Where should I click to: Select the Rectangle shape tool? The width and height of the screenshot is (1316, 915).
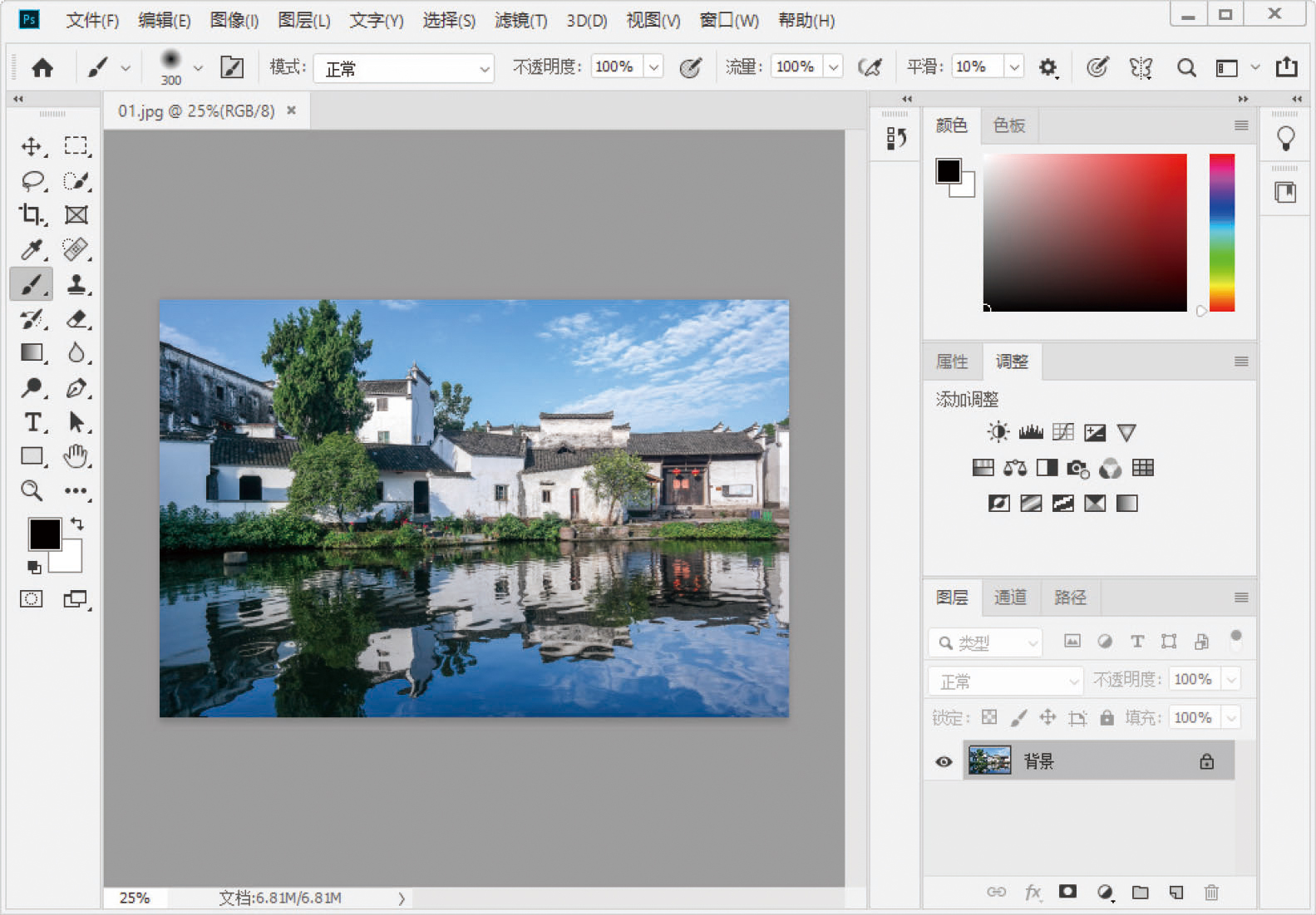coord(32,456)
